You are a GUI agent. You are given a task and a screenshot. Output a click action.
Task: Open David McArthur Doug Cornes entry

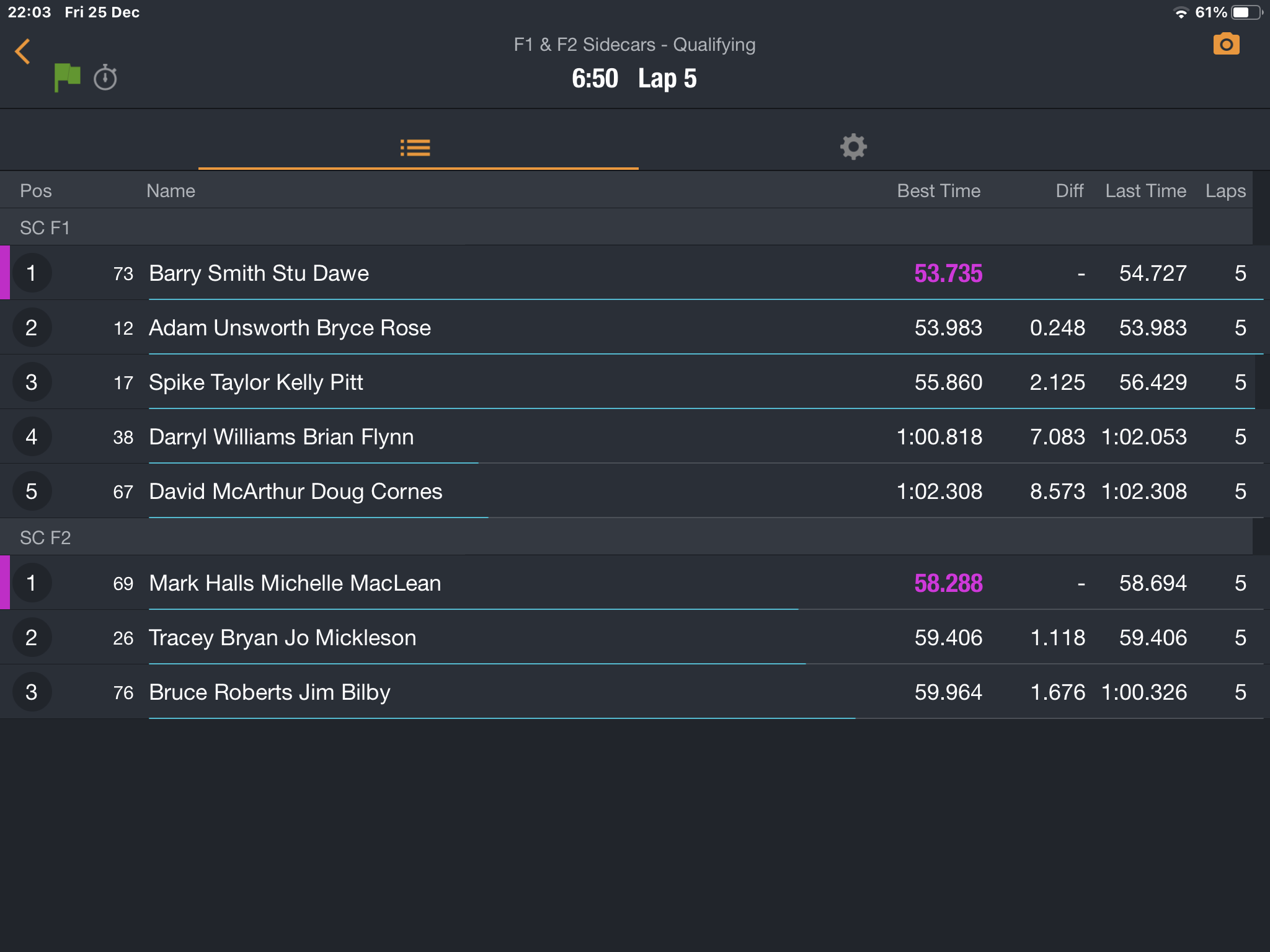point(635,491)
